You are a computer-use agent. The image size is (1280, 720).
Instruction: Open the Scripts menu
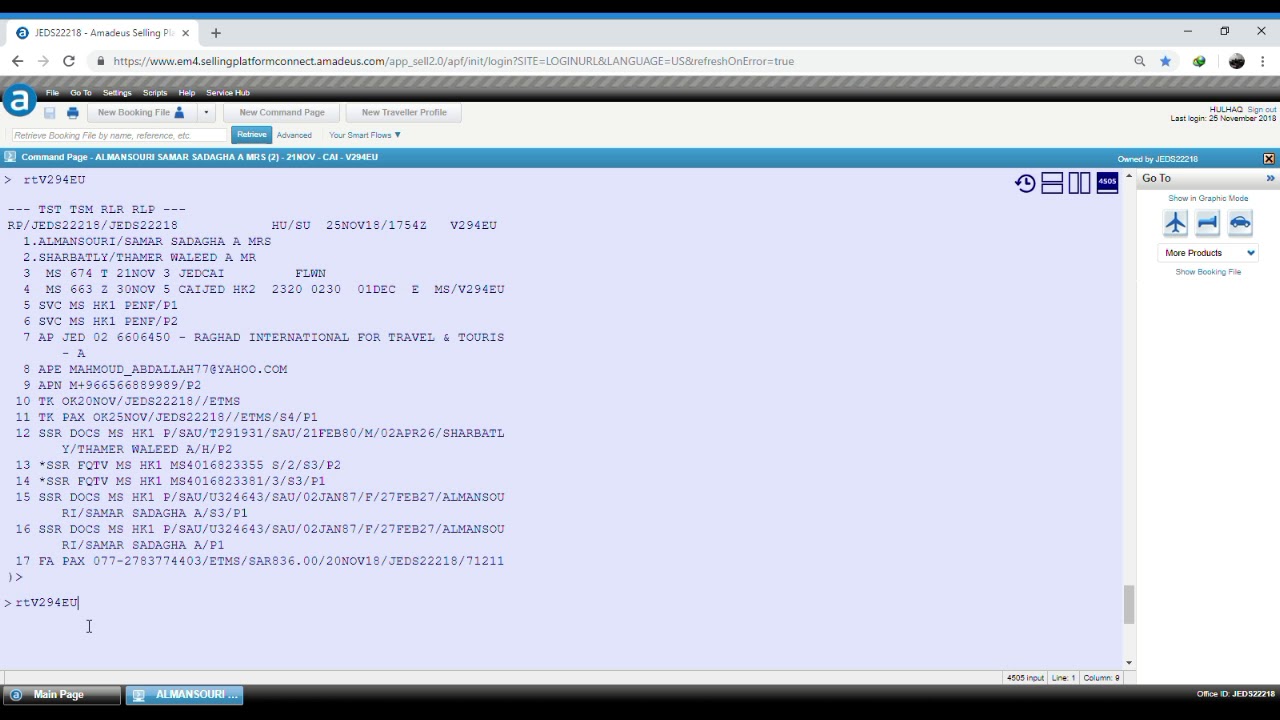[155, 93]
